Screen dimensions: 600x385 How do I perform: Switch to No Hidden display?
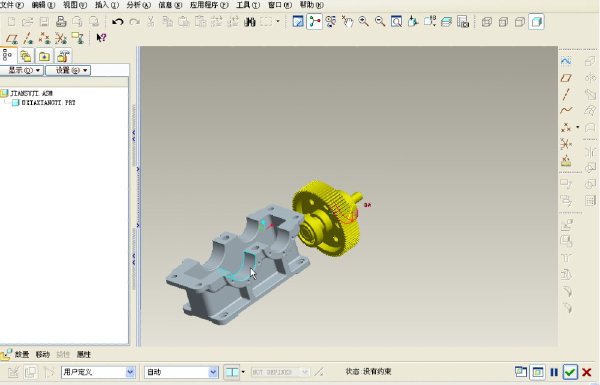(x=520, y=22)
